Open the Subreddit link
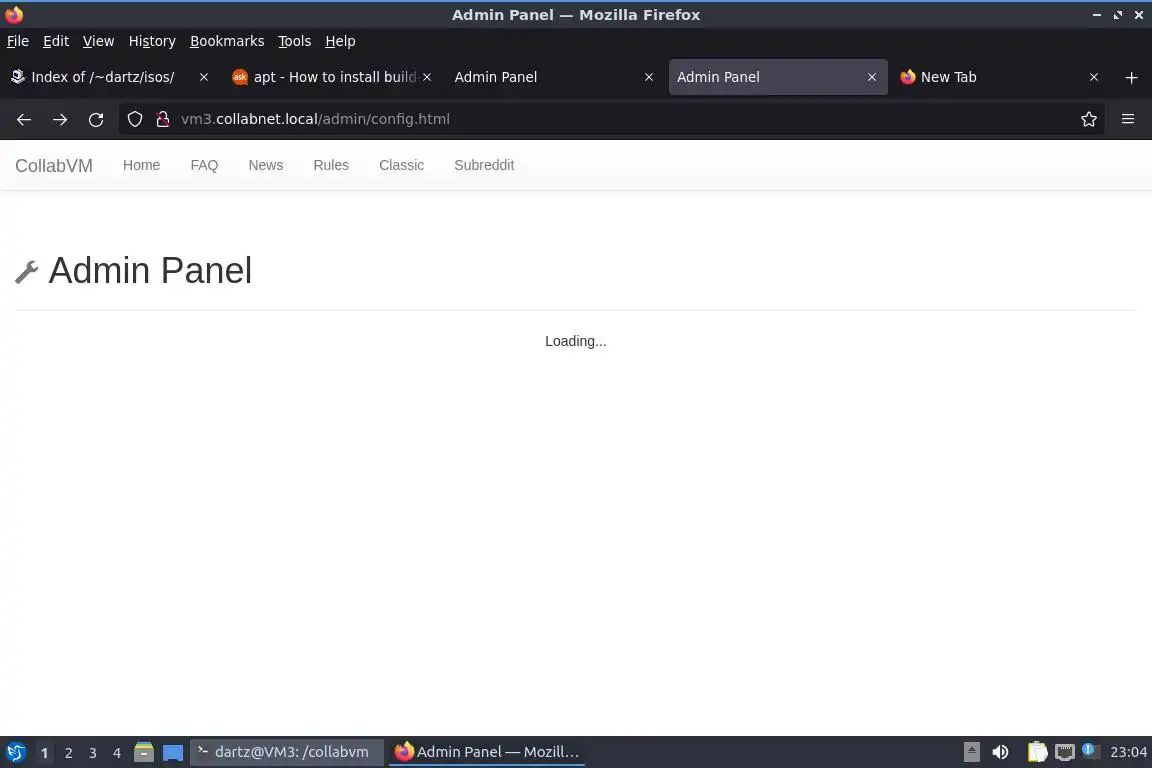The width and height of the screenshot is (1152, 768). click(x=484, y=165)
